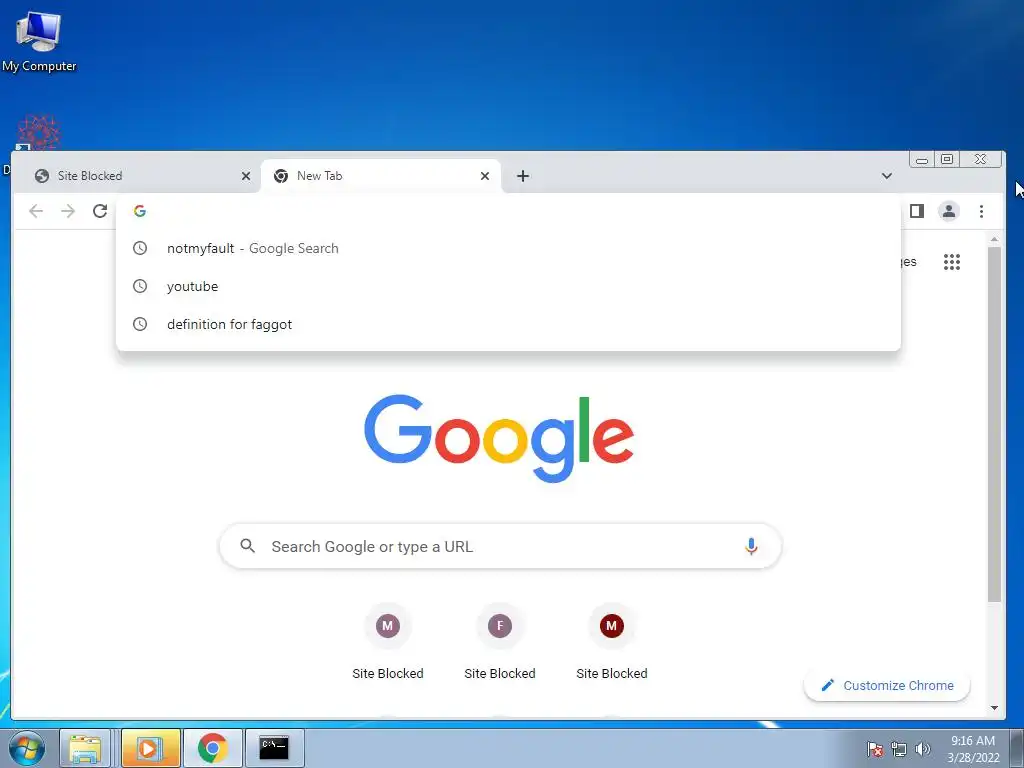Screen dimensions: 1024x768
Task: Select the My Computer desktop icon
Action: coord(39,41)
